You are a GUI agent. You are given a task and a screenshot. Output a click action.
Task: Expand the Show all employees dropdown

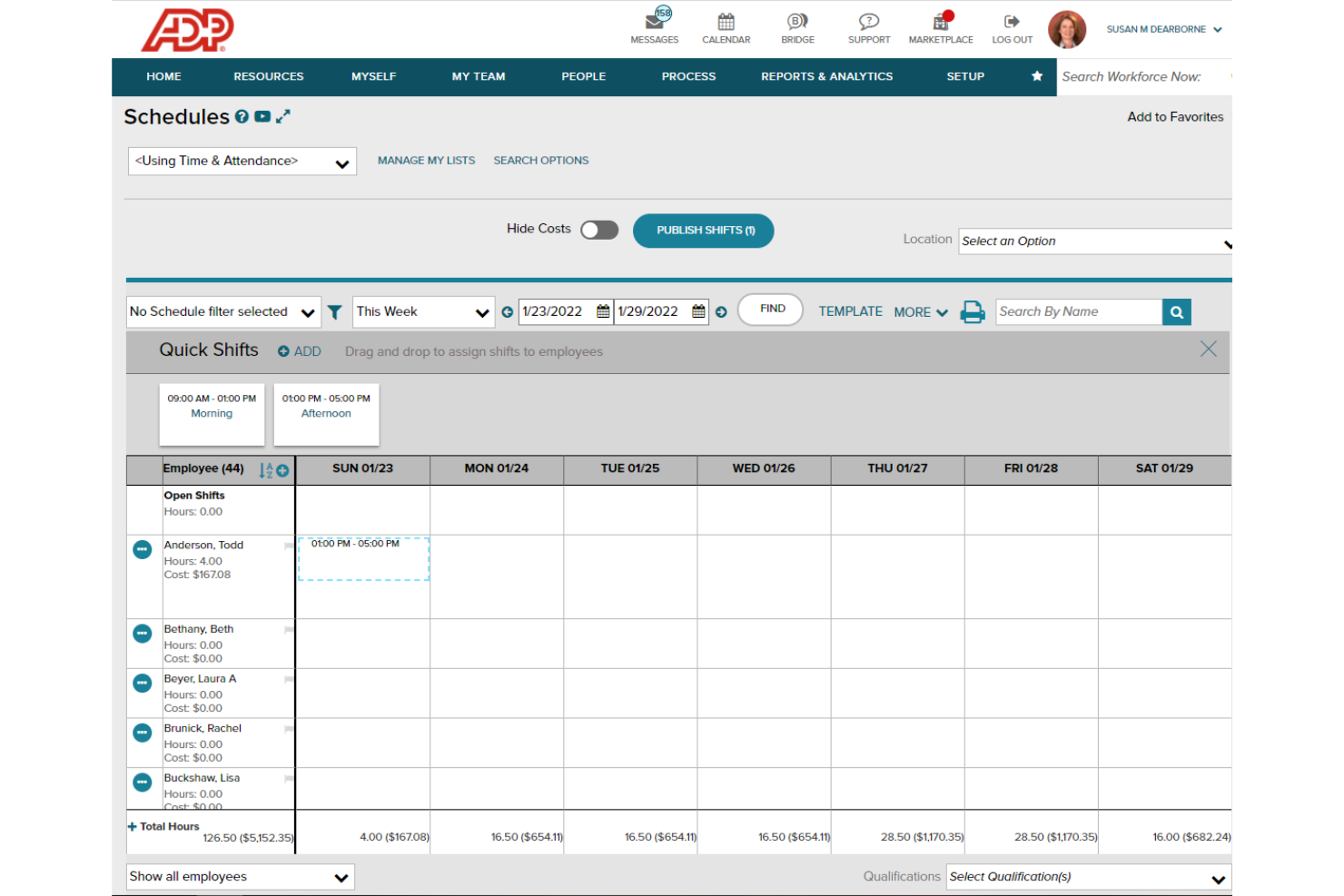(240, 877)
